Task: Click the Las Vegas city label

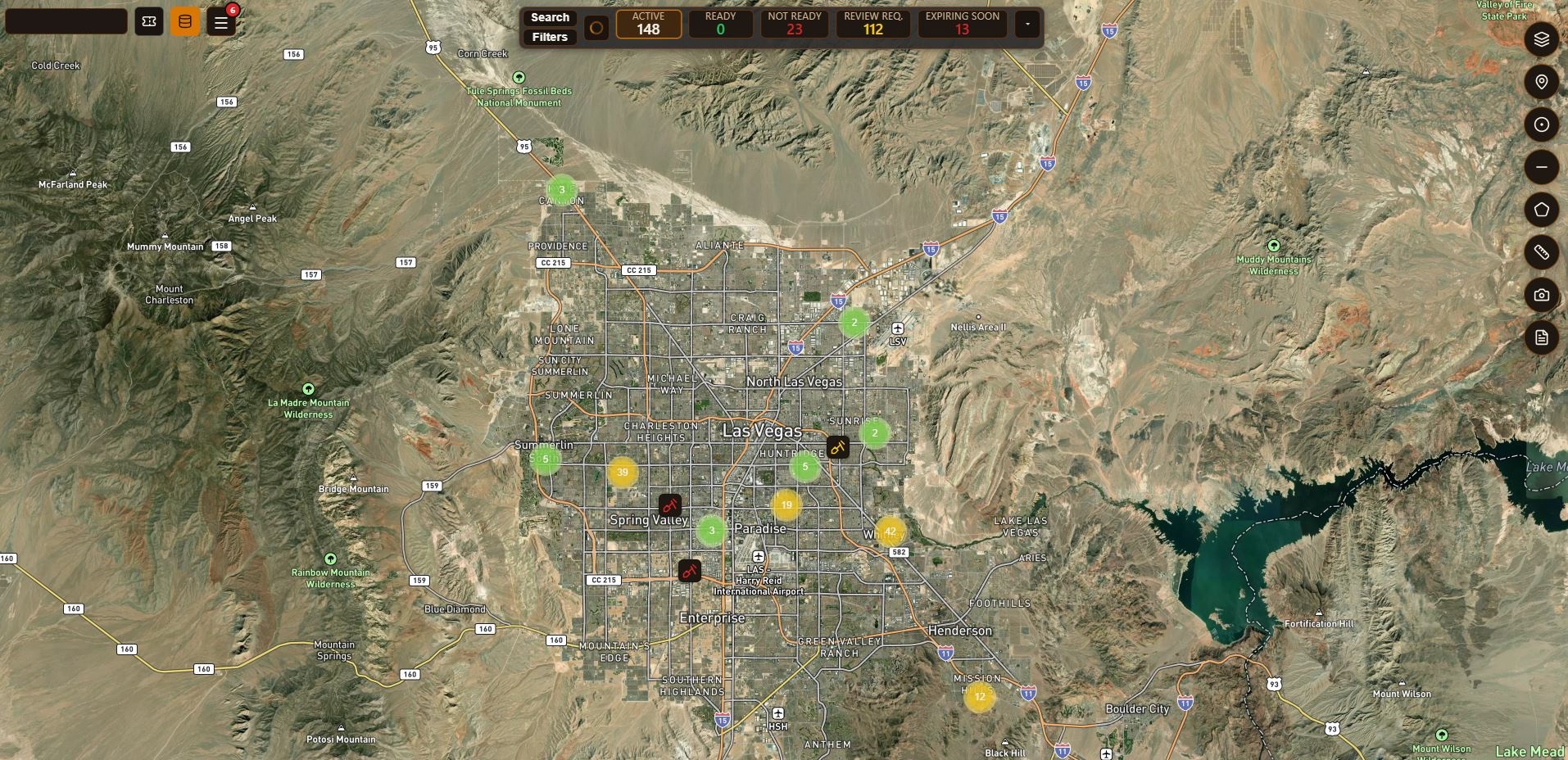Action: [x=762, y=431]
